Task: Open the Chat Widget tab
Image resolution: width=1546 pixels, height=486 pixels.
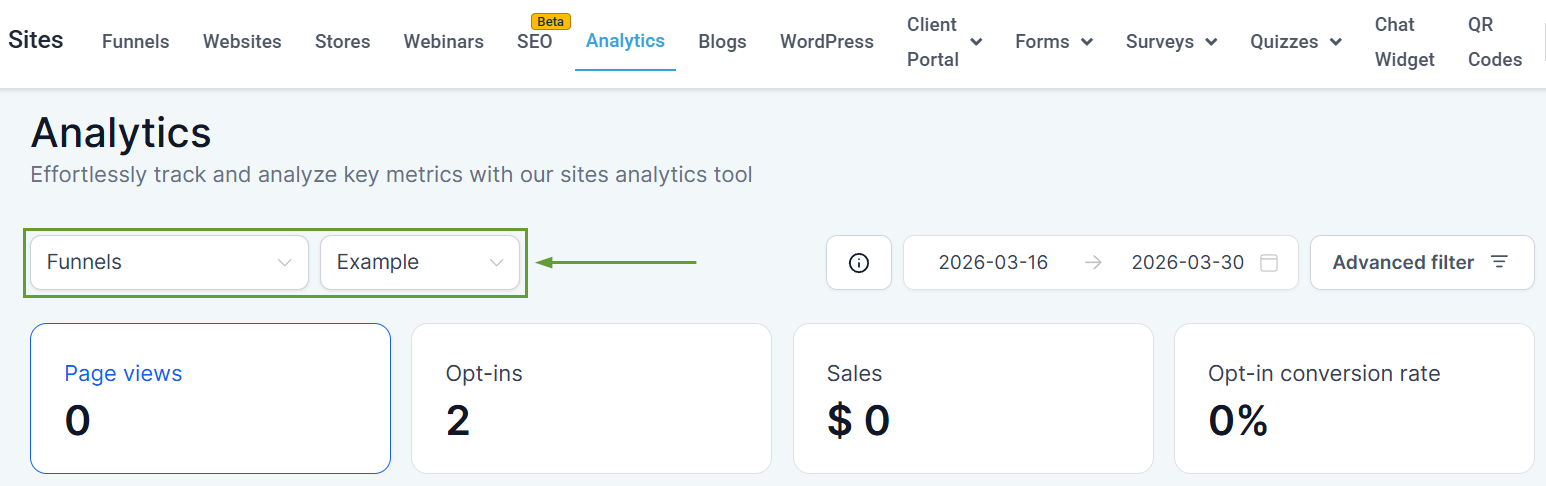Action: click(x=1404, y=42)
